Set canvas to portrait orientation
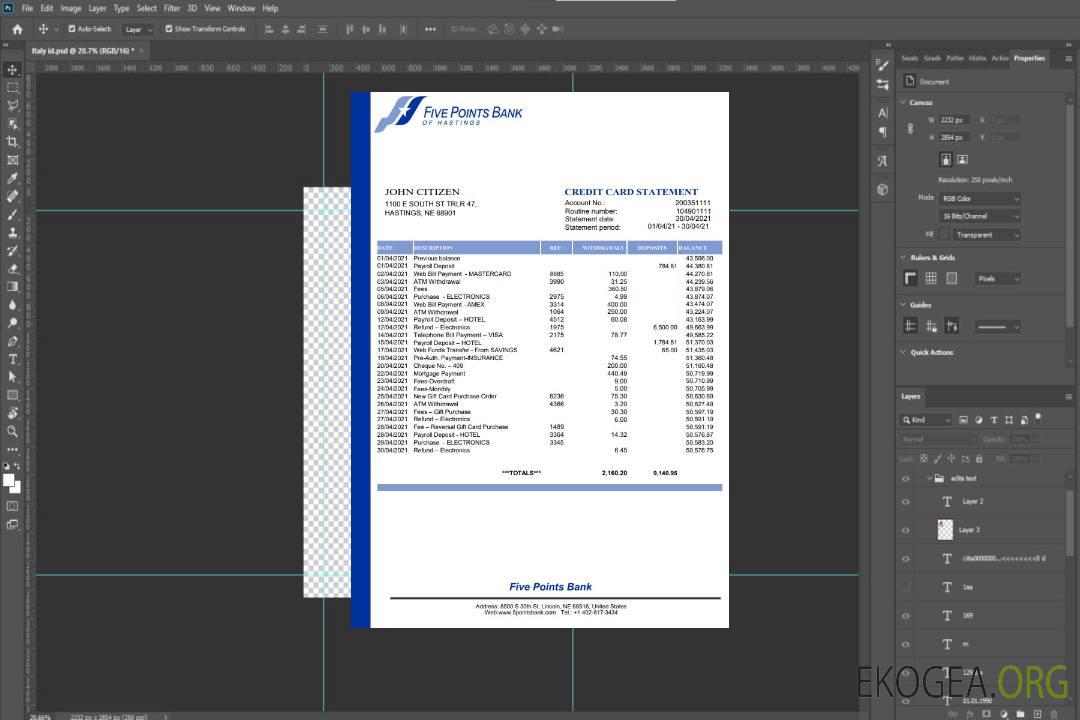The width and height of the screenshot is (1080, 720). coord(946,160)
